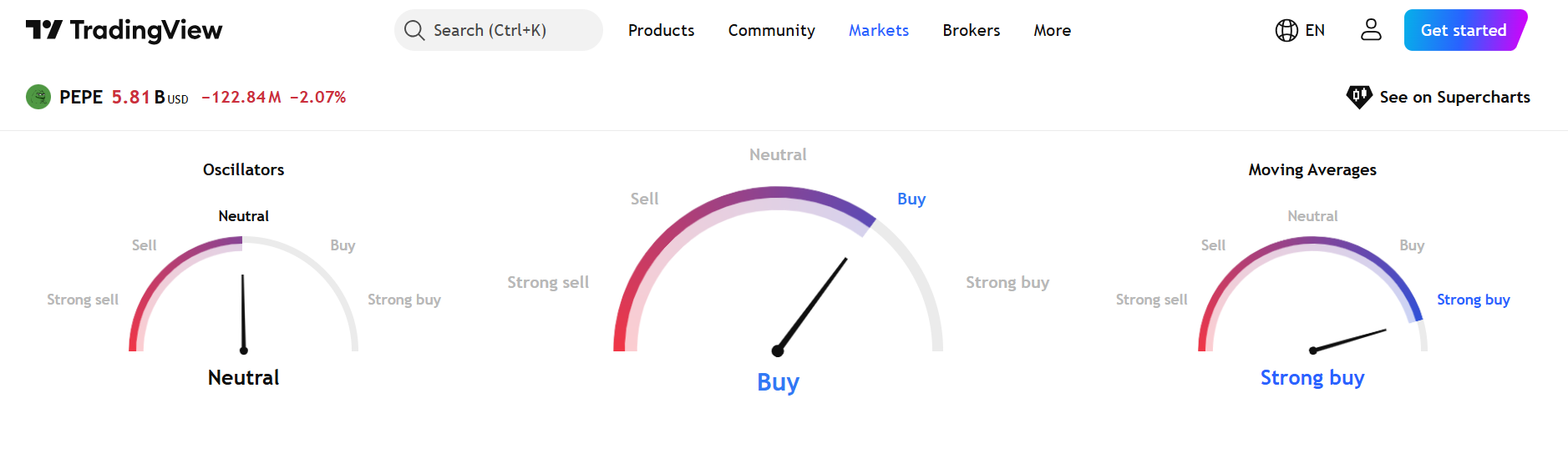Viewport: 1568px width, 469px height.
Task: Click the Moving Averages gauge needle
Action: pyautogui.click(x=1347, y=340)
